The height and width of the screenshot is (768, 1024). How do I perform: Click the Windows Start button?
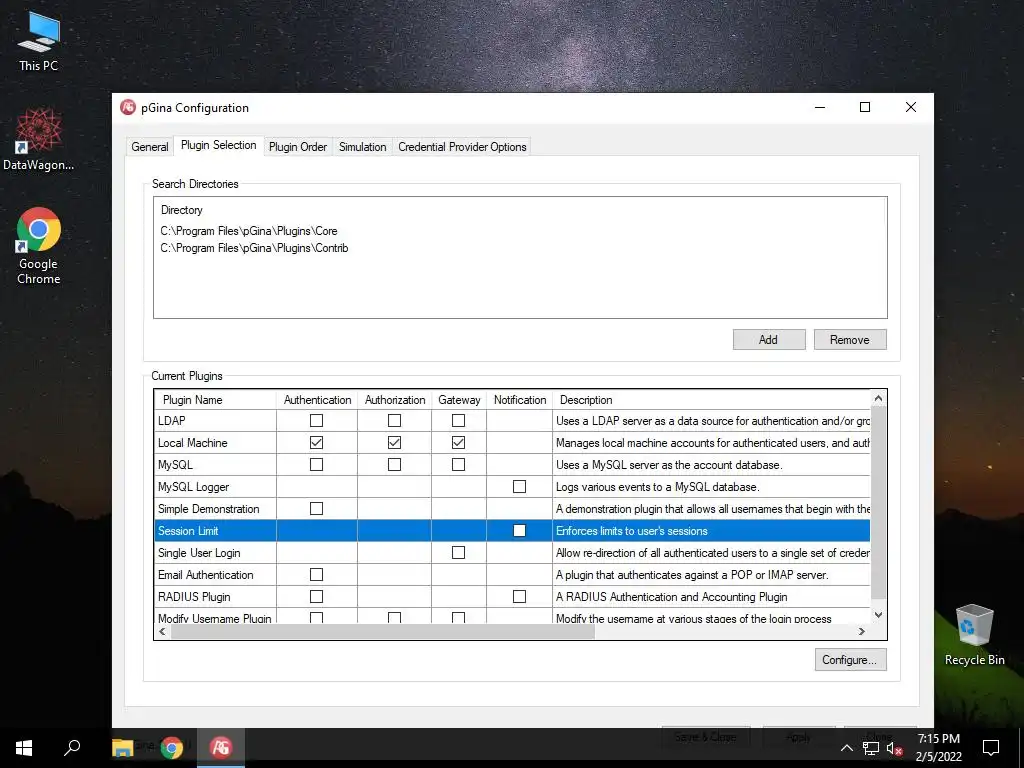tap(24, 748)
